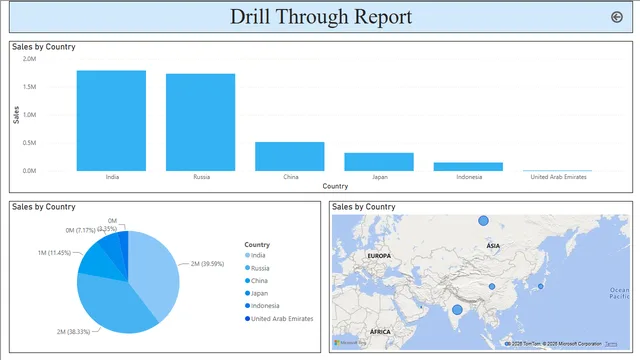
Task: Click the Indonesia bar in bar chart
Action: [468, 167]
